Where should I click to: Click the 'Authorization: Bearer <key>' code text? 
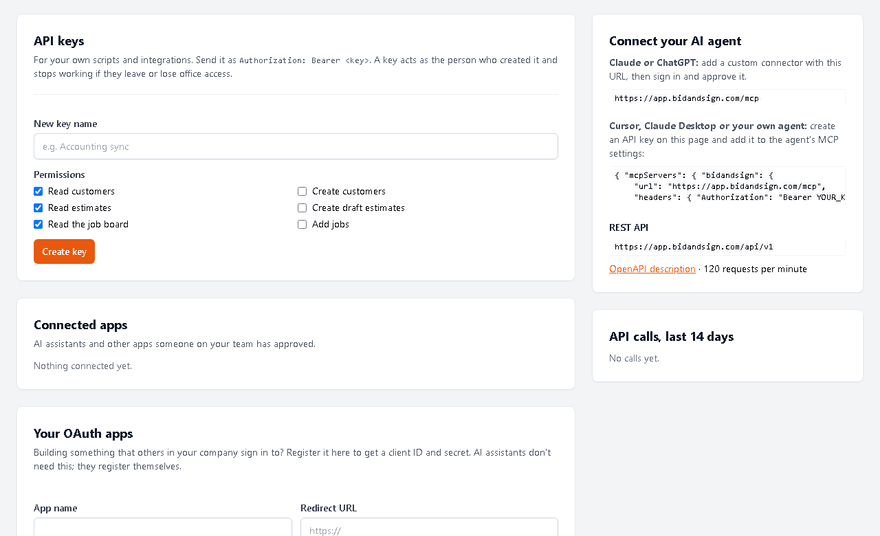[304, 61]
